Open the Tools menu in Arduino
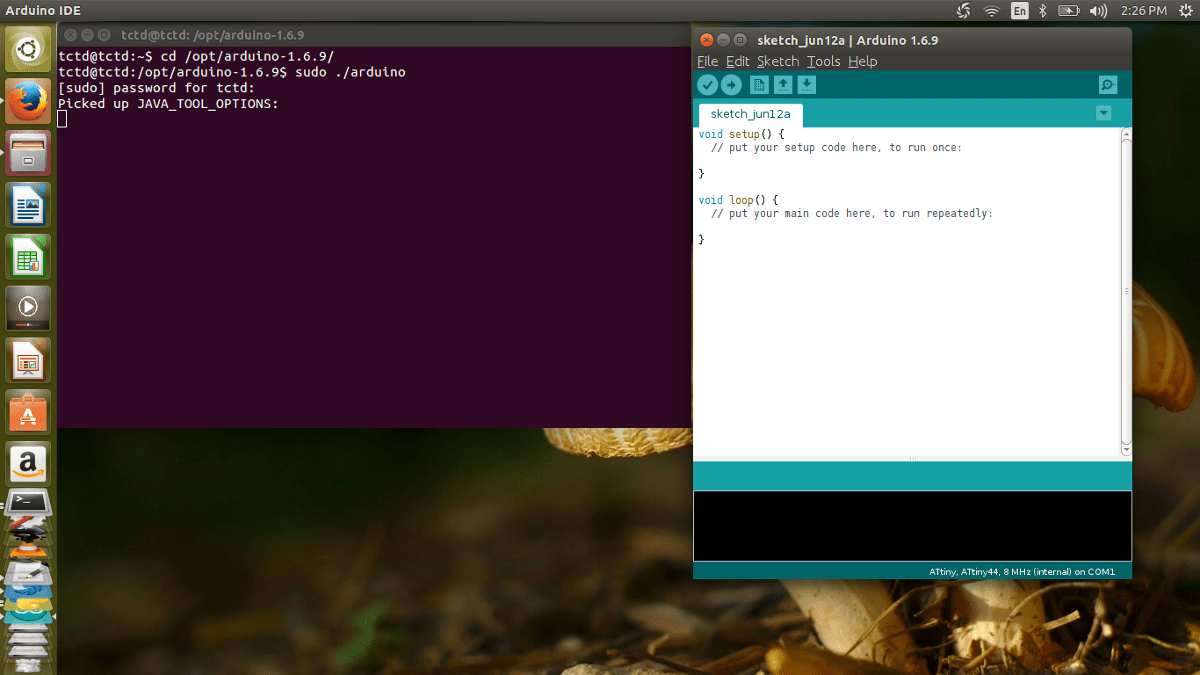 824,61
